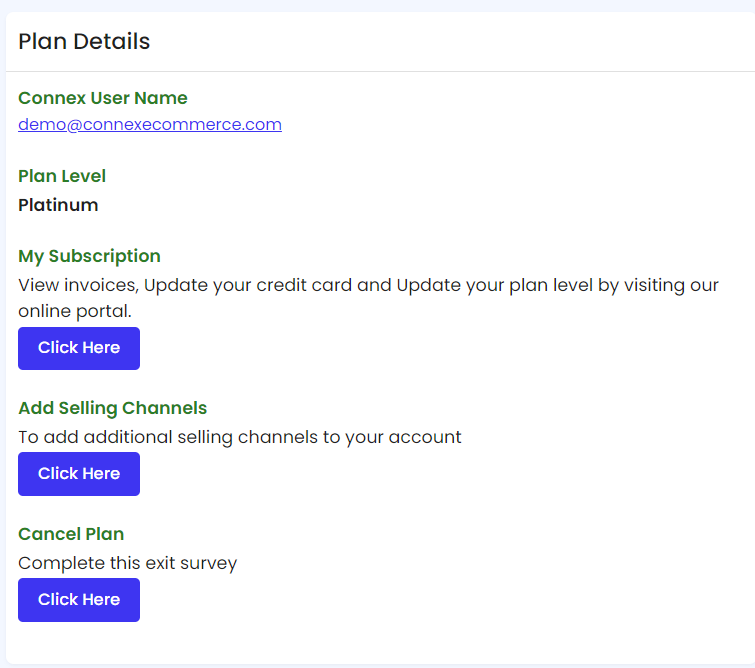Click the Connex User Name label
The height and width of the screenshot is (668, 755).
point(103,98)
